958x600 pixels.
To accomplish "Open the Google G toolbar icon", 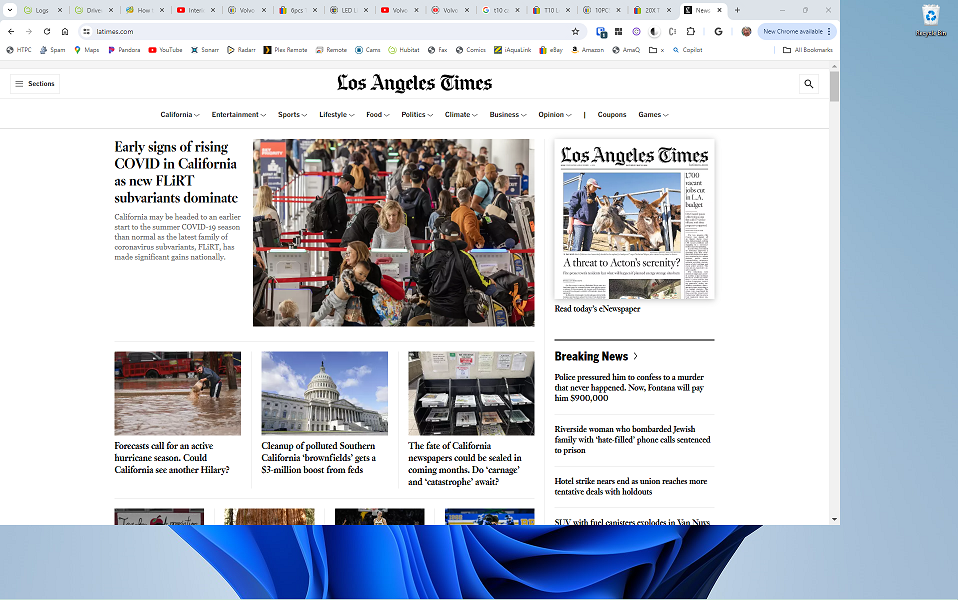I will [718, 31].
